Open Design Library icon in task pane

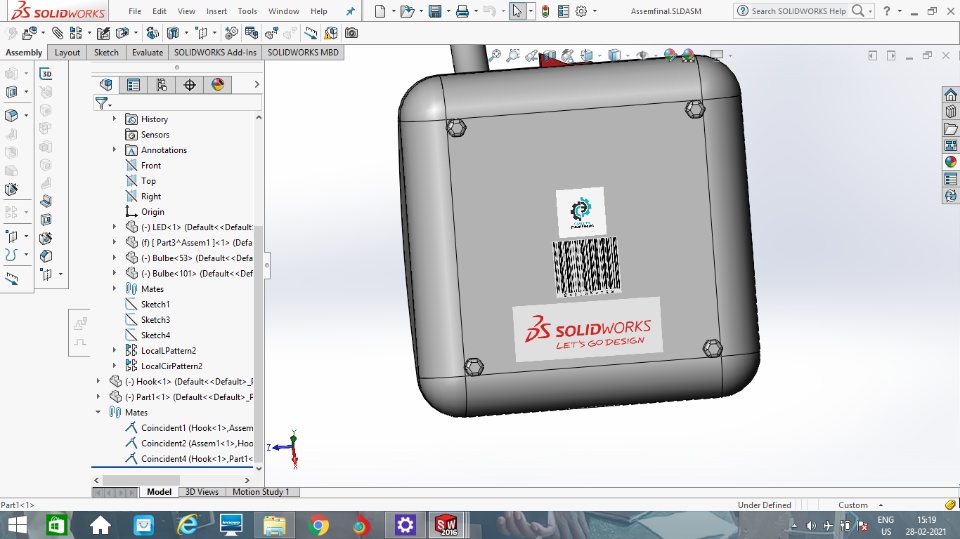pyautogui.click(x=950, y=111)
